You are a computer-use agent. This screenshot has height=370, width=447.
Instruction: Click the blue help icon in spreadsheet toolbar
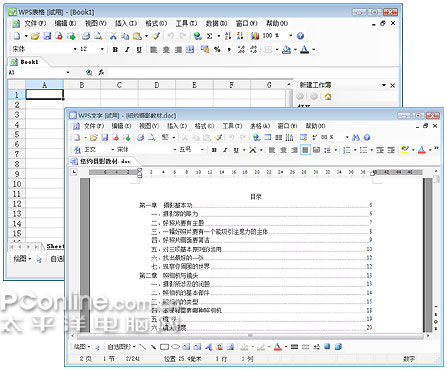(x=300, y=36)
